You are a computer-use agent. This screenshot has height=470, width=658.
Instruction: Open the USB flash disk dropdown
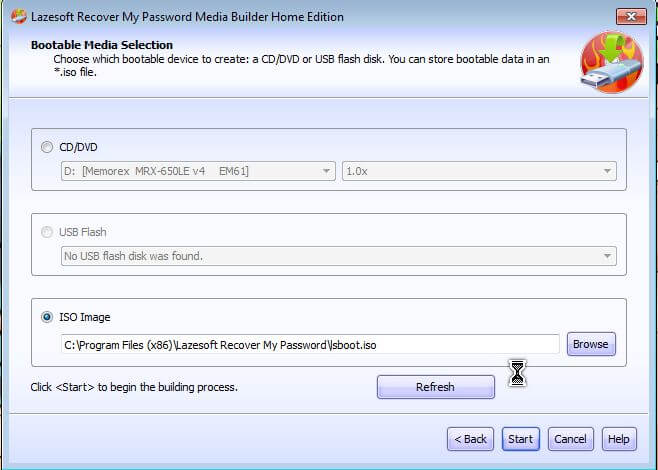click(x=339, y=256)
